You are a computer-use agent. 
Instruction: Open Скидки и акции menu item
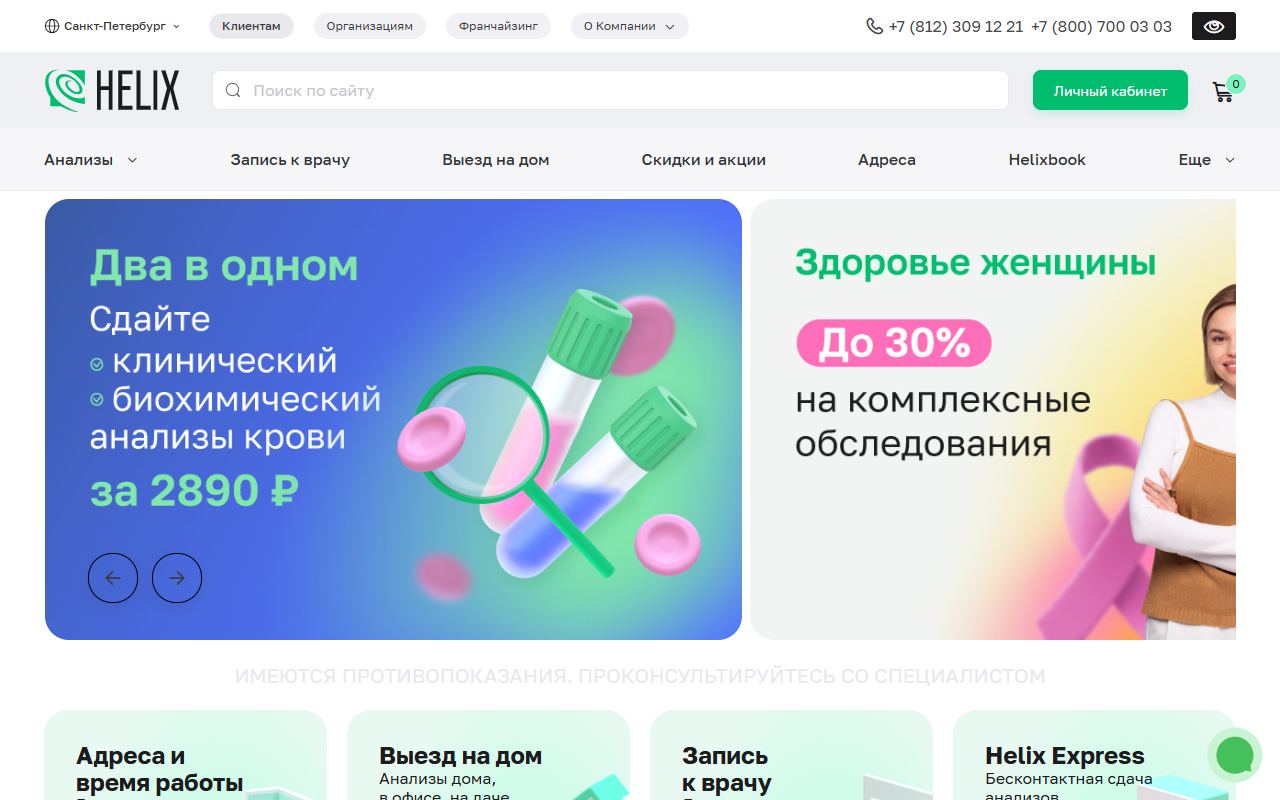click(704, 160)
